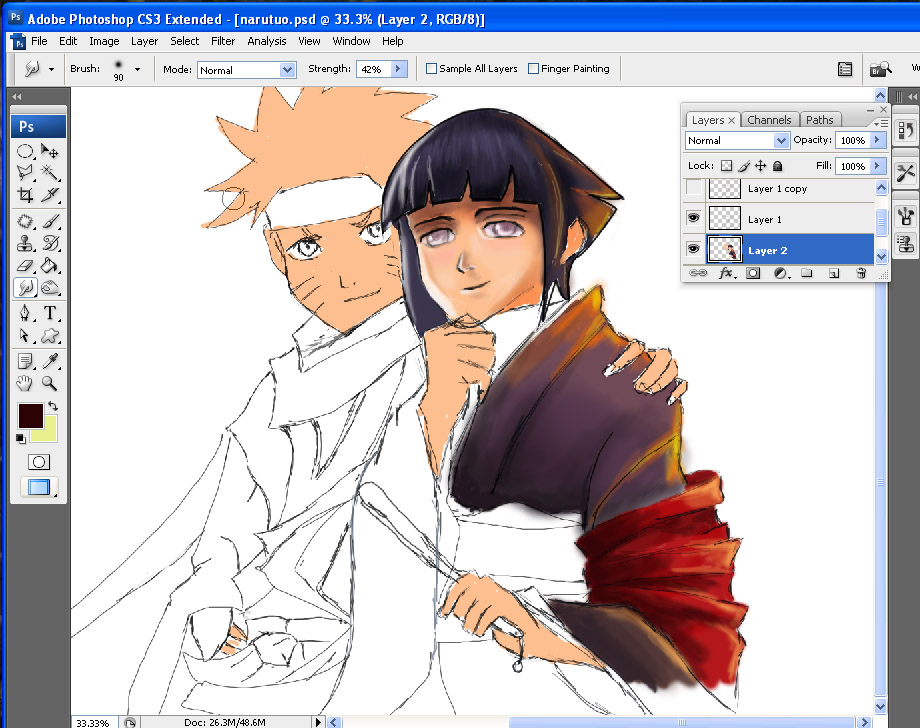Image resolution: width=920 pixels, height=728 pixels.
Task: Toggle lock position
Action: pyautogui.click(x=760, y=165)
